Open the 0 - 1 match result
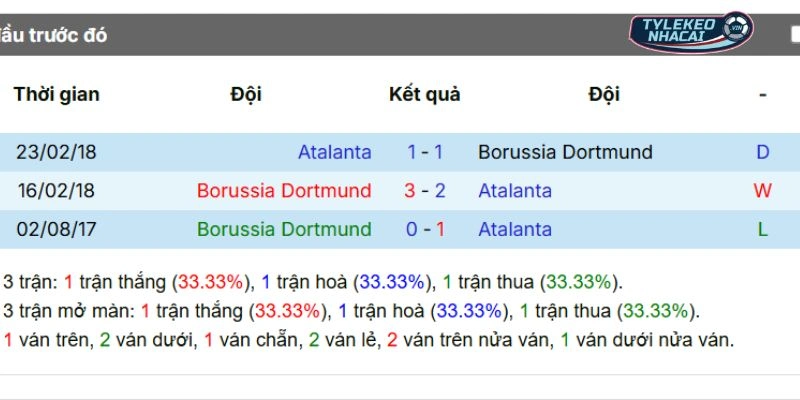The width and height of the screenshot is (800, 400). pos(425,229)
